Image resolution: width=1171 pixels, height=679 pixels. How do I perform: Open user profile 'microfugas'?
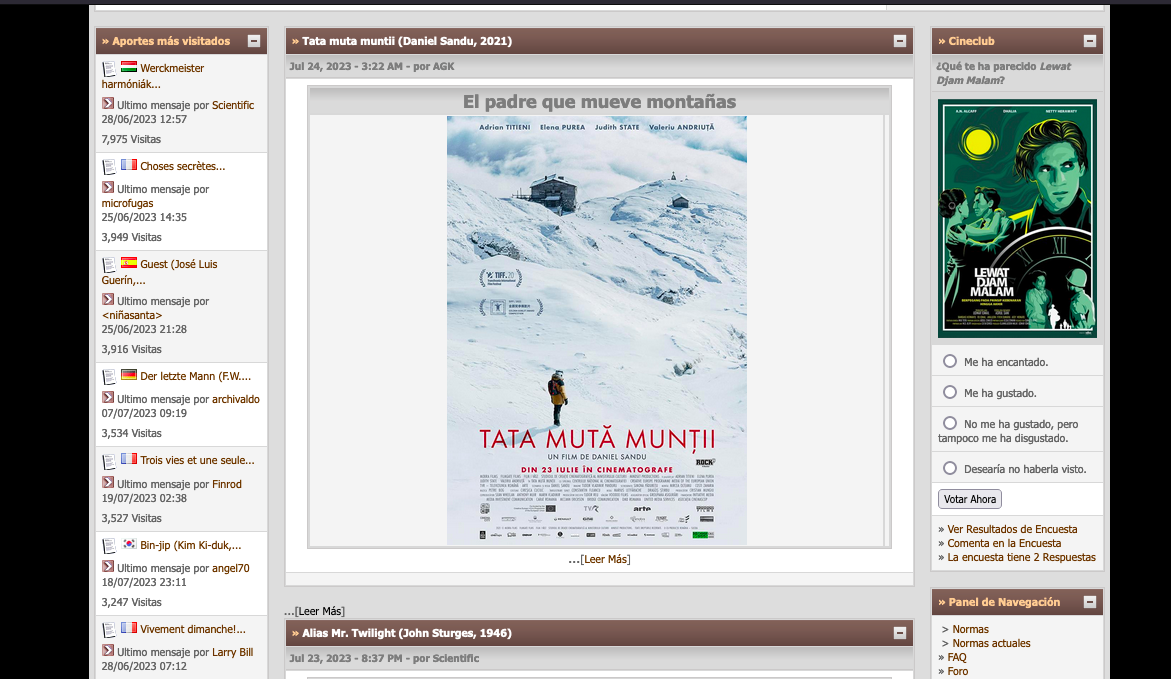tap(127, 203)
